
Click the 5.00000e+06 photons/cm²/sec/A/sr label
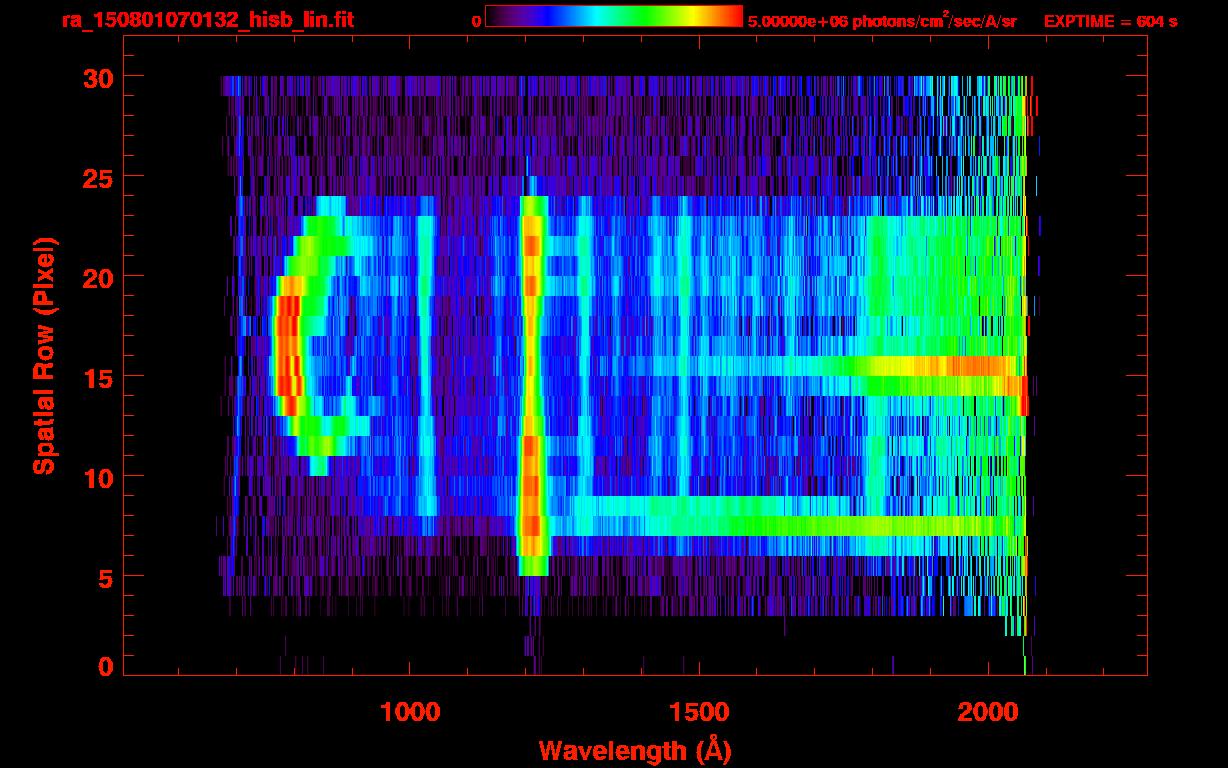click(882, 20)
